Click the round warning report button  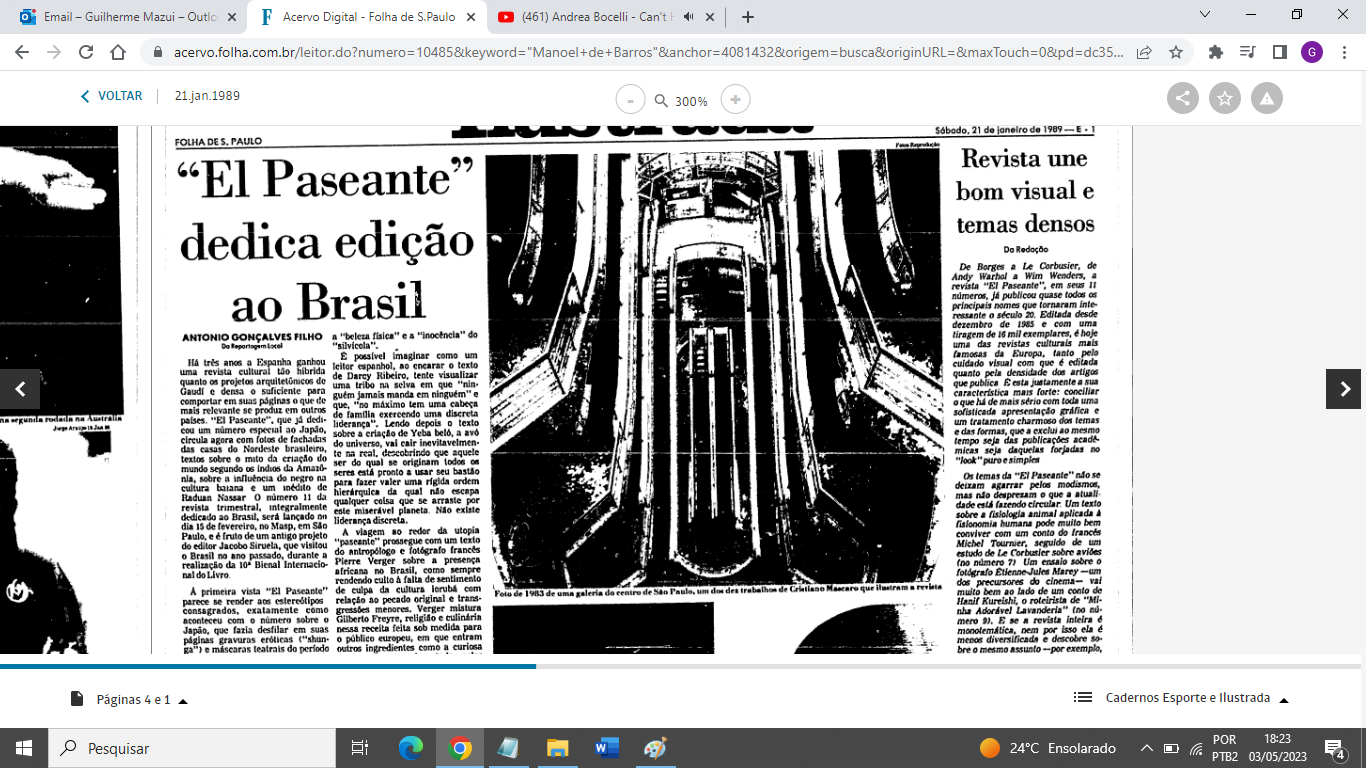click(1267, 98)
